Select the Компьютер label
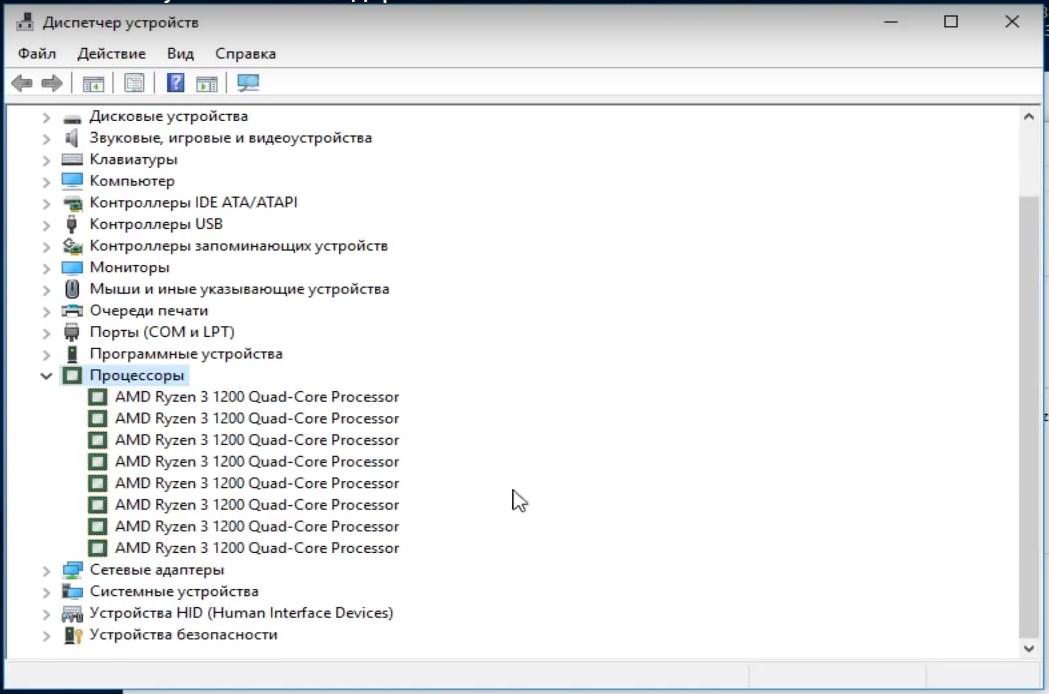This screenshot has width=1049, height=694. click(132, 181)
